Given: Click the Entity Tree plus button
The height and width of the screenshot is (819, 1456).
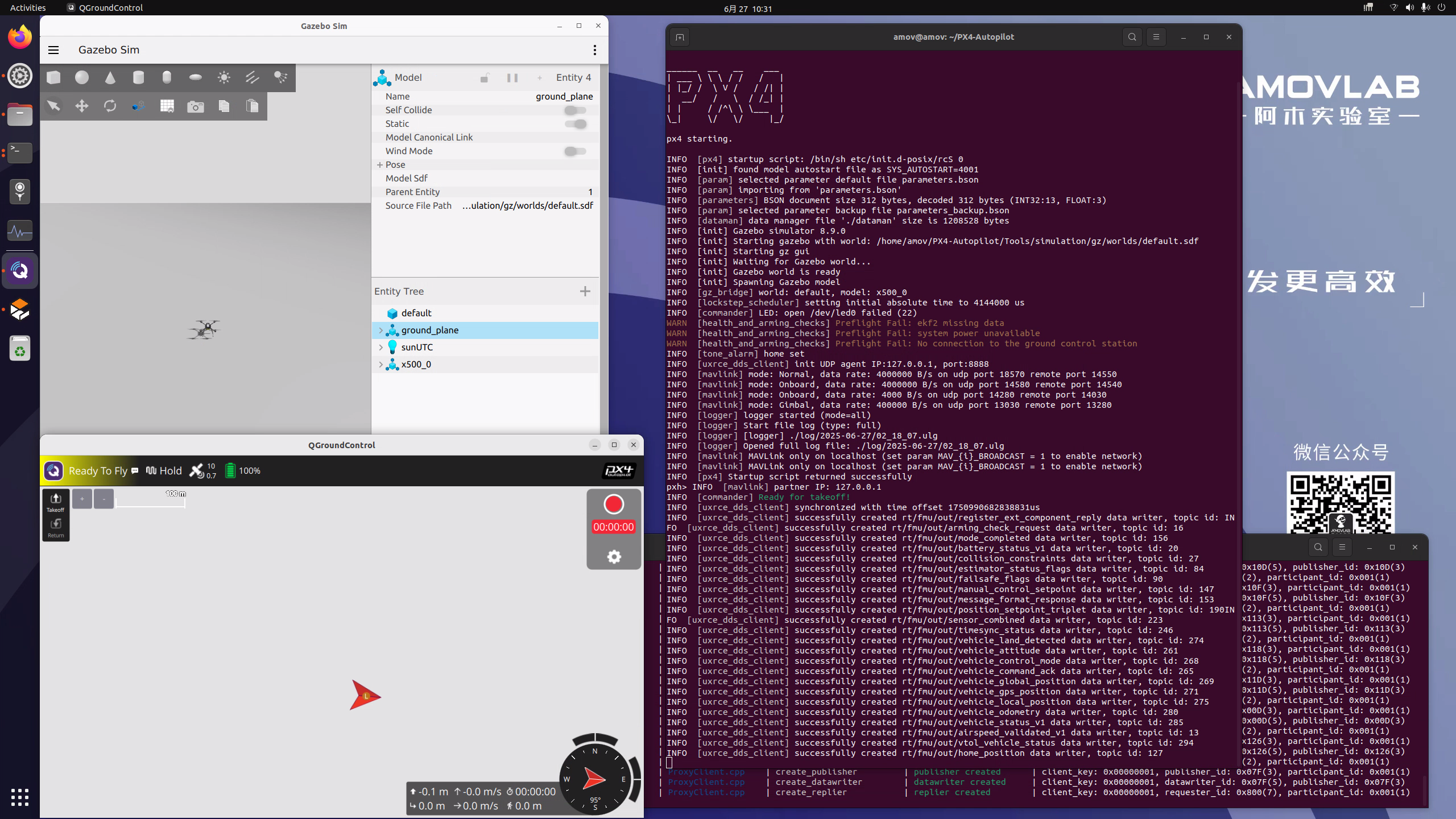Looking at the screenshot, I should point(585,291).
